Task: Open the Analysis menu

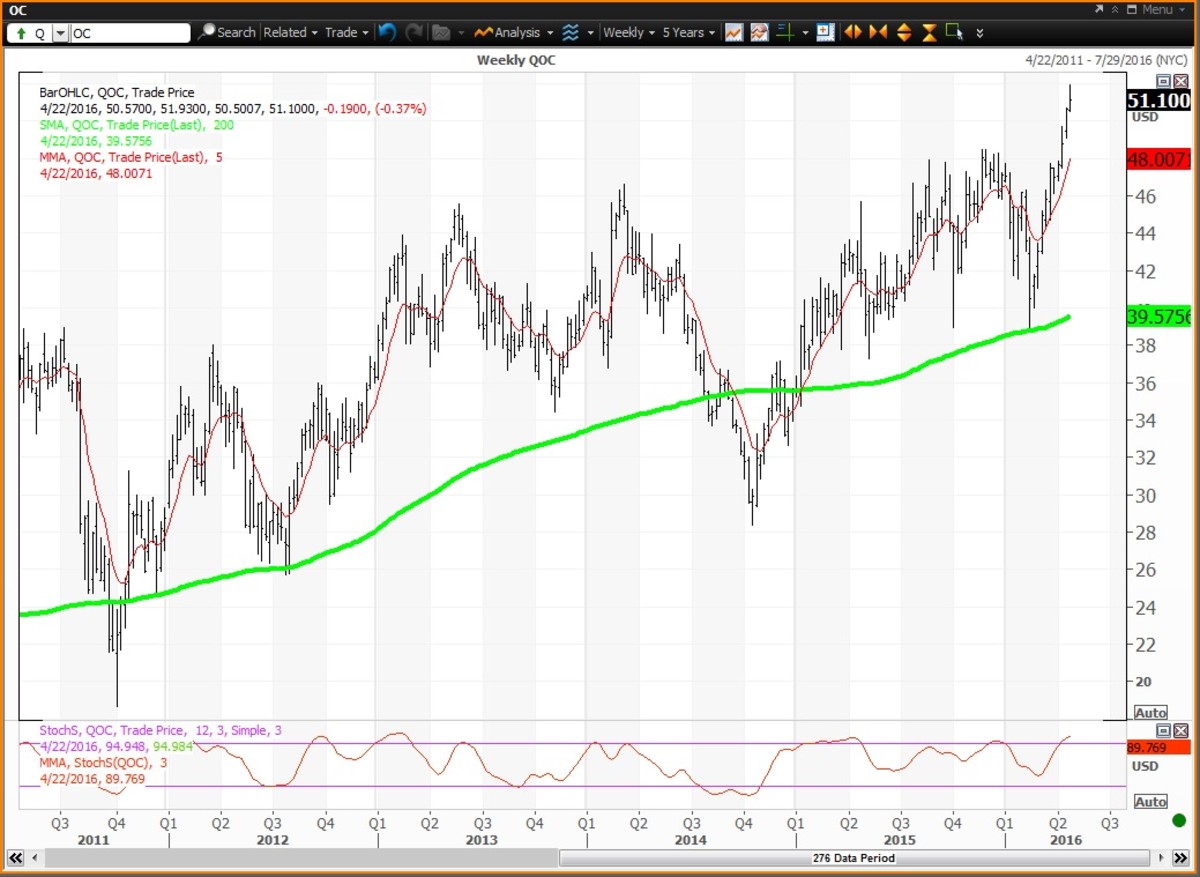Action: click(514, 32)
